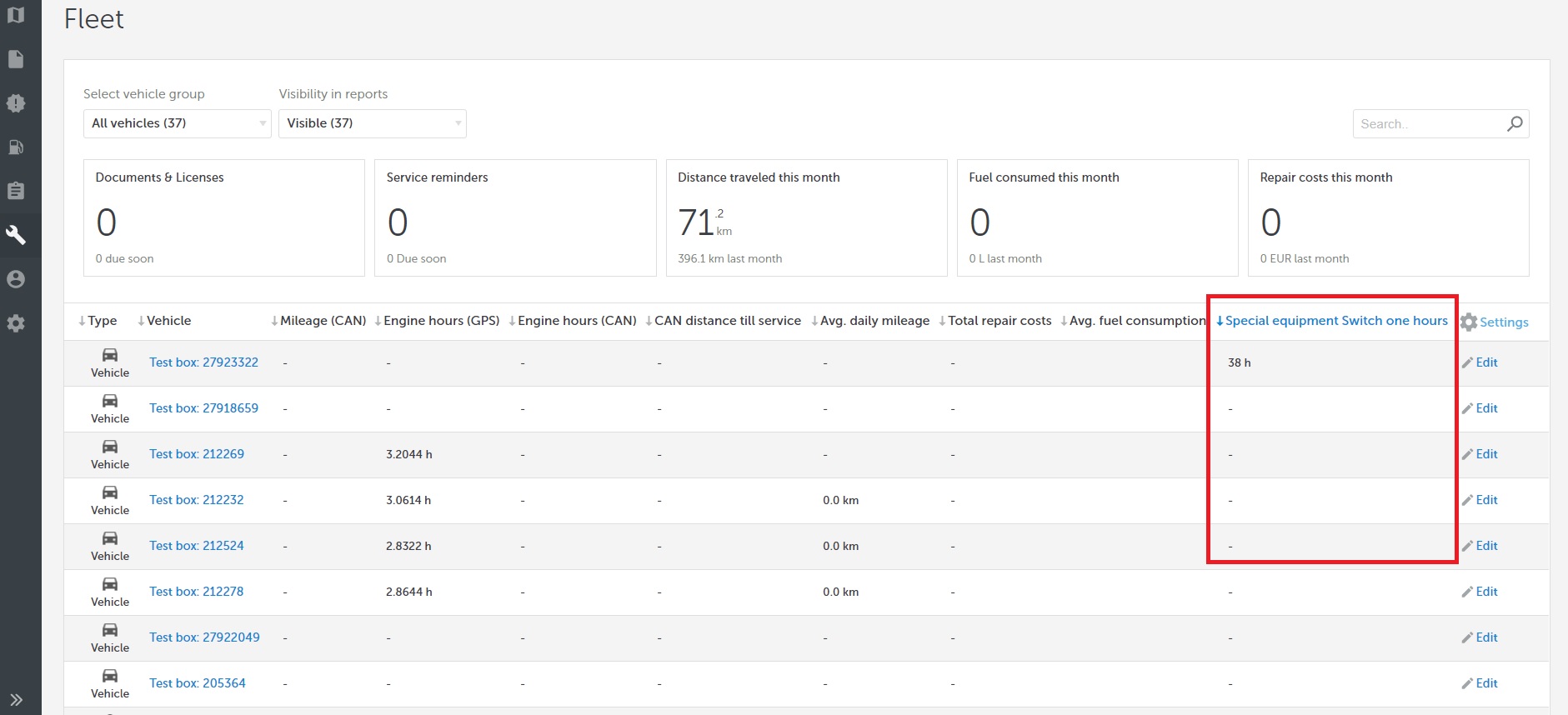Open vehicle Test box: 27923322

coord(204,362)
